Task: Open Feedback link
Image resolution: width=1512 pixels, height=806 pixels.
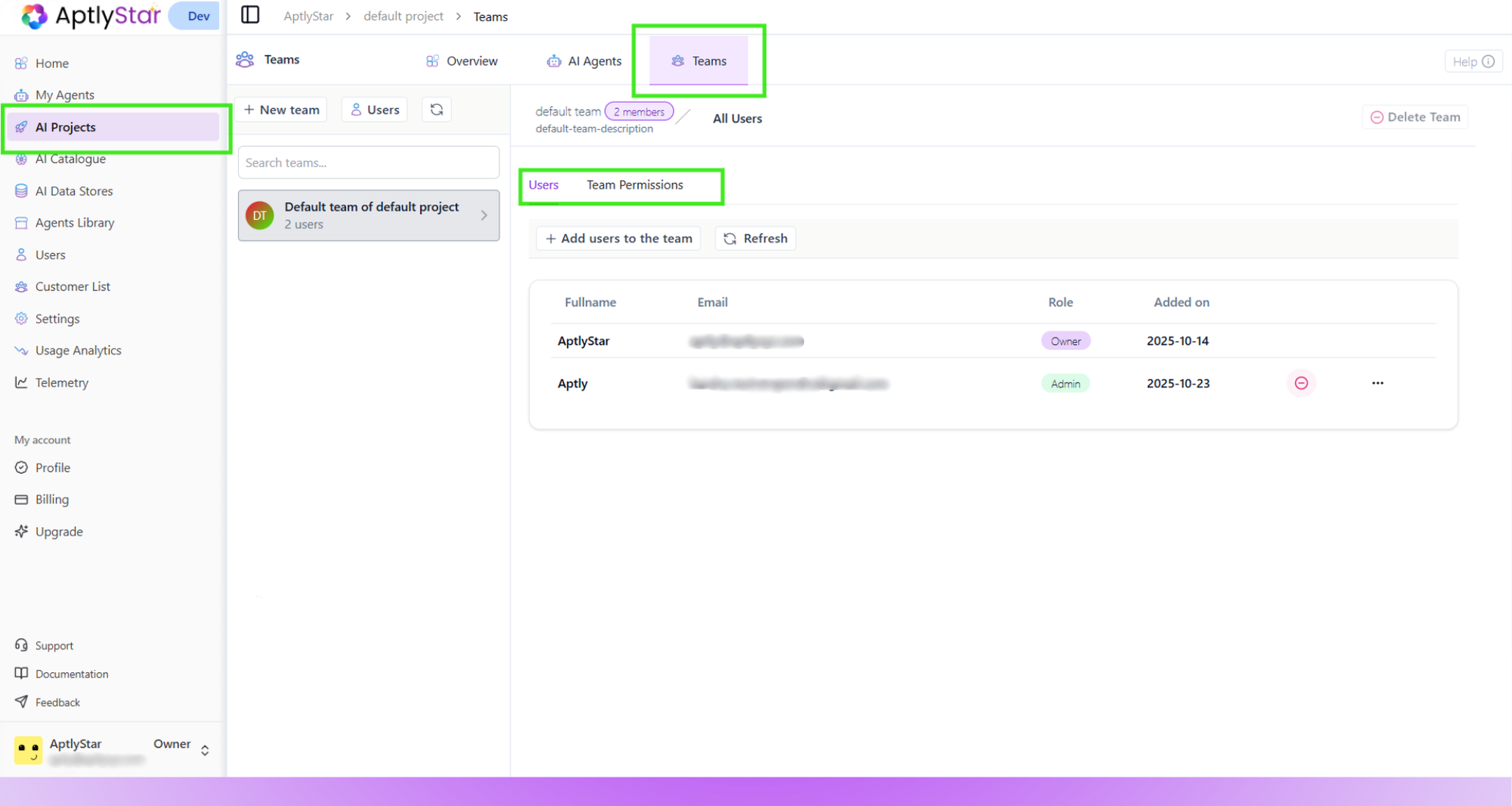Action: click(x=57, y=702)
